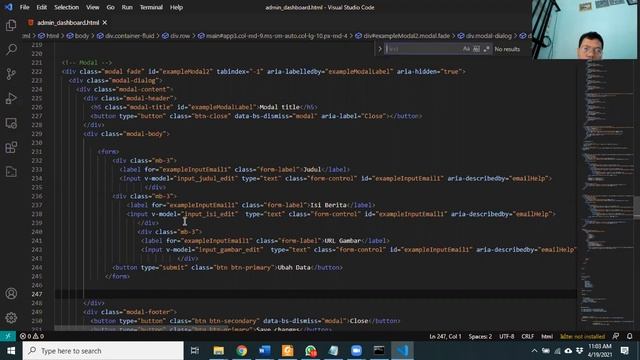This screenshot has height=360, width=640.
Task: Click the taskbar clock showing 11:03 AM
Action: click(x=600, y=351)
